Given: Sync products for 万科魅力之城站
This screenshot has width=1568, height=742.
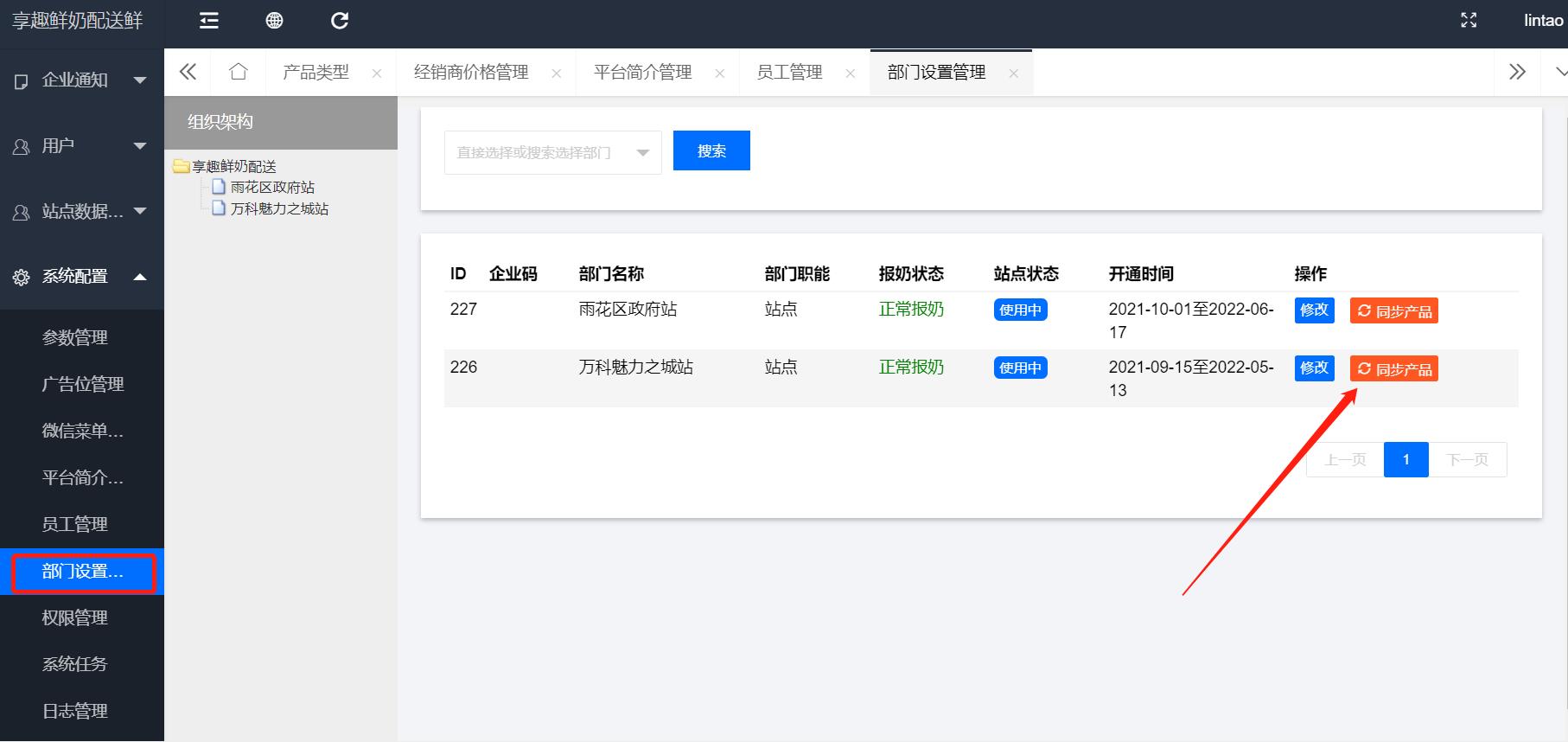Looking at the screenshot, I should (x=1393, y=369).
